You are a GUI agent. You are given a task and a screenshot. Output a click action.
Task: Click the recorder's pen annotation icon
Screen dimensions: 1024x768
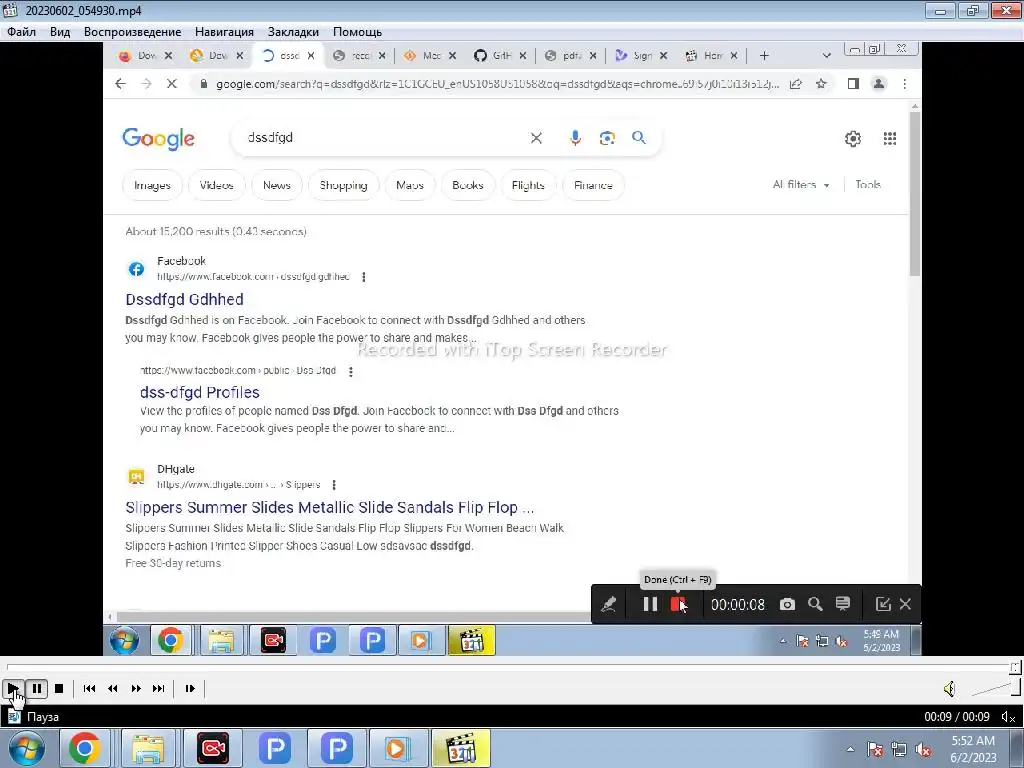click(609, 605)
